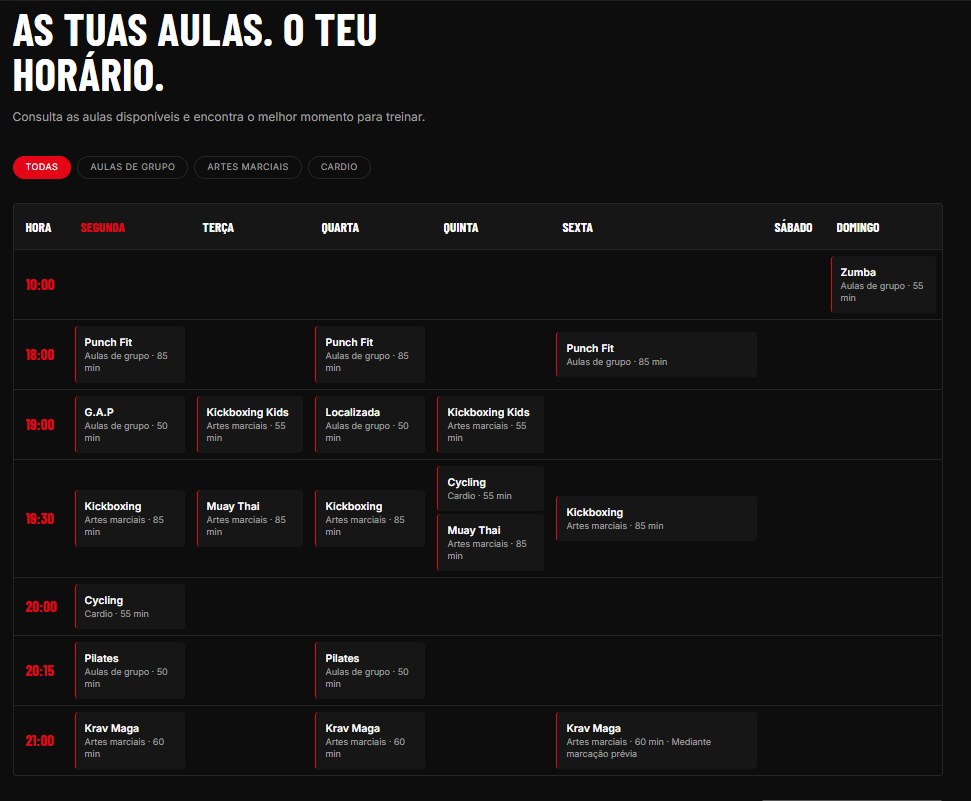
Task: Open the G.A.P class card
Action: click(129, 424)
